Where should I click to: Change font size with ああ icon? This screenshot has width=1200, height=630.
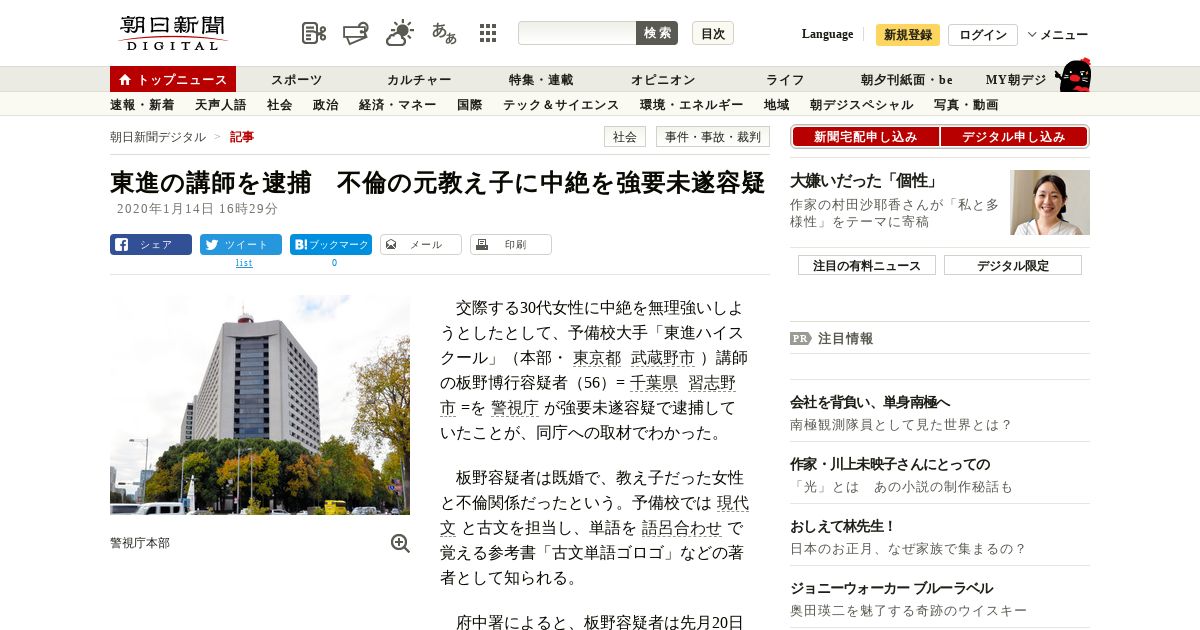tap(444, 33)
